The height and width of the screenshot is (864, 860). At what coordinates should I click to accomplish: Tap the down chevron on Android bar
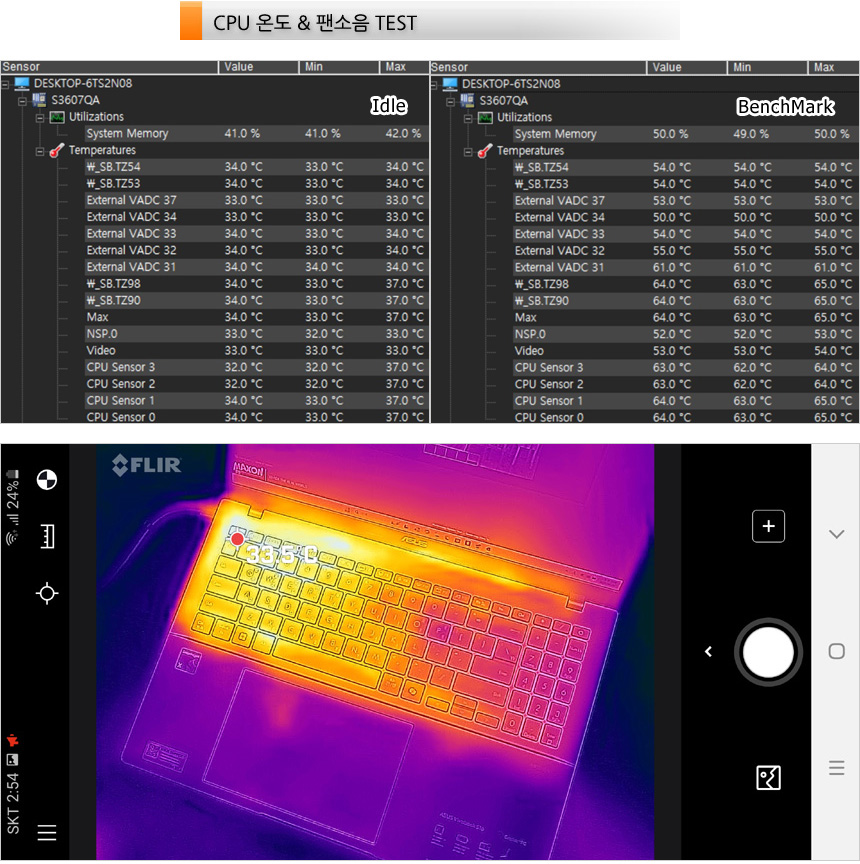click(x=836, y=534)
